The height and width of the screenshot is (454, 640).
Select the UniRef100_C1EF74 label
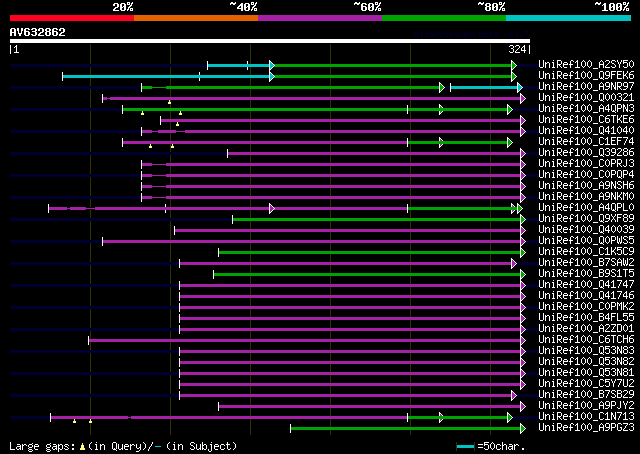pyautogui.click(x=586, y=142)
